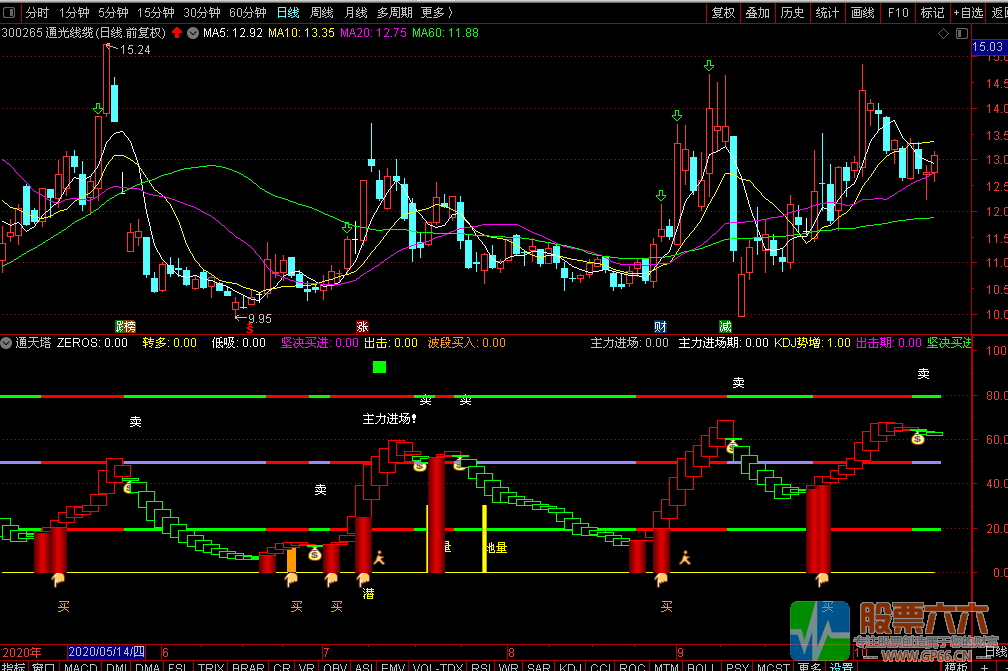The image size is (1008, 671).
Task: Switch sub-chart to CR indicator
Action: tap(282, 666)
